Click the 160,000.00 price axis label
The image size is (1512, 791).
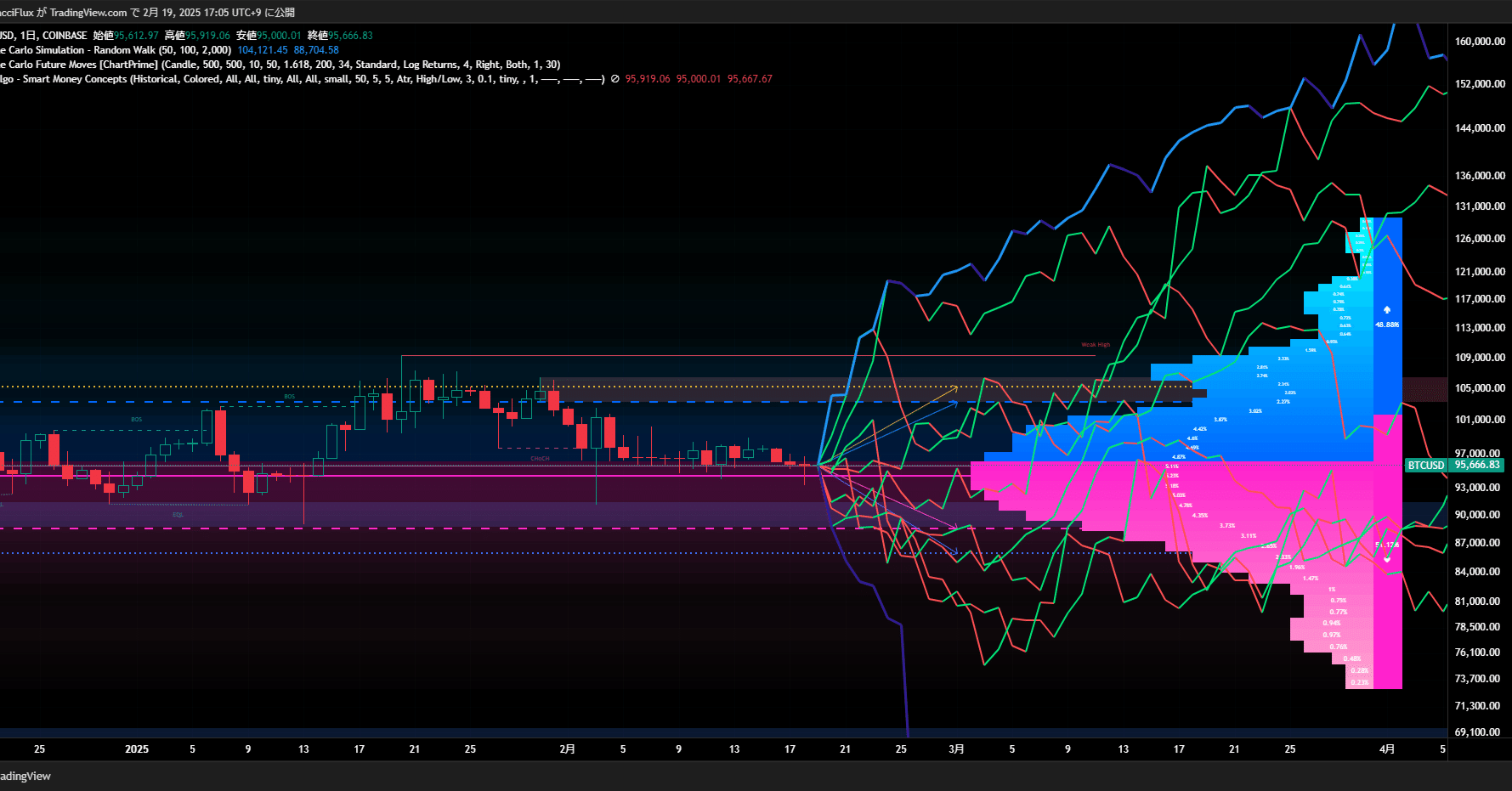1480,42
